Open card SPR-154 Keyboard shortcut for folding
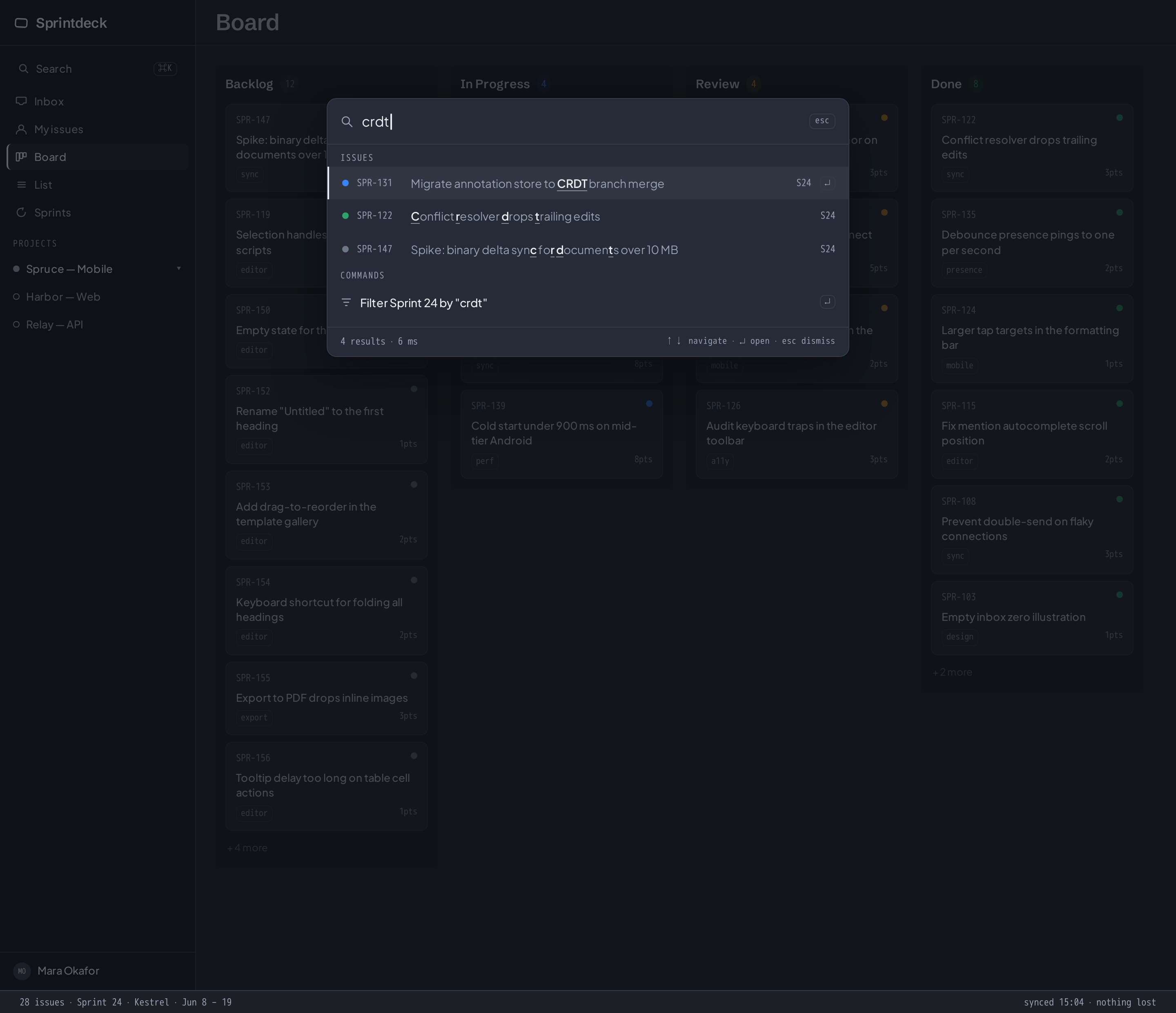Screen dimensions: 1176x1013 pyautogui.click(x=326, y=610)
